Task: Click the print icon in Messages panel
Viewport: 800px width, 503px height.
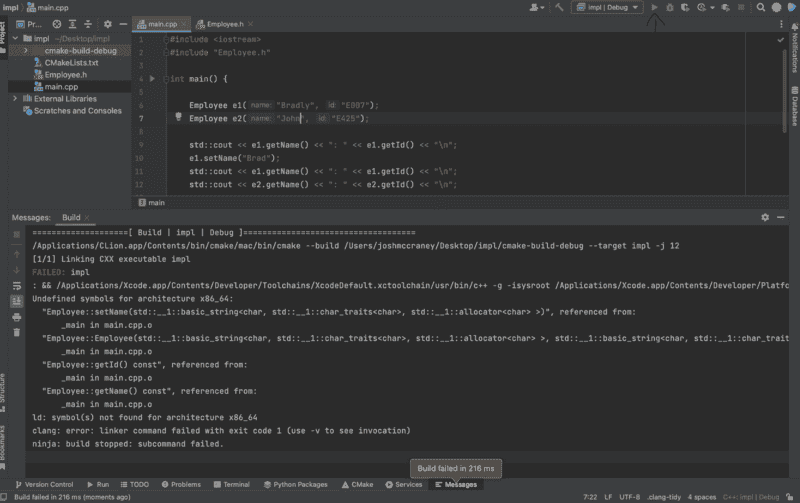Action: (16, 317)
